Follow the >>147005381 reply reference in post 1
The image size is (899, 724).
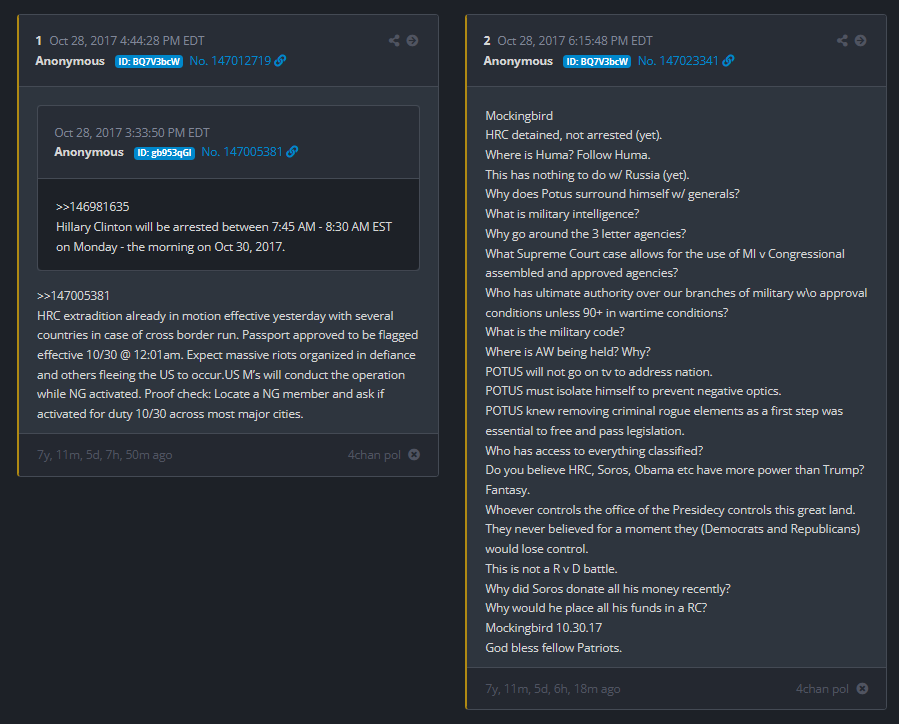coord(73,296)
